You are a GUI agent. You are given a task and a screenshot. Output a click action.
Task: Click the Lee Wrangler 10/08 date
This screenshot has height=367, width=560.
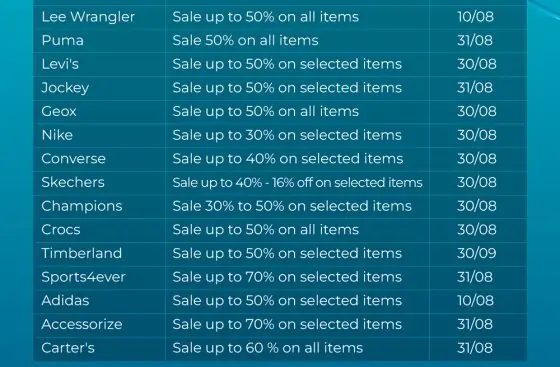[475, 17]
